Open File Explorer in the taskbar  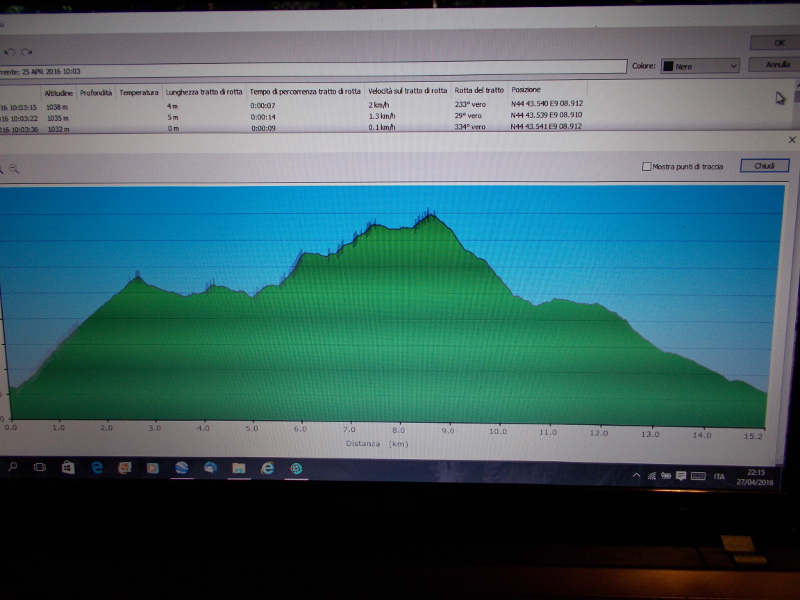tap(238, 468)
